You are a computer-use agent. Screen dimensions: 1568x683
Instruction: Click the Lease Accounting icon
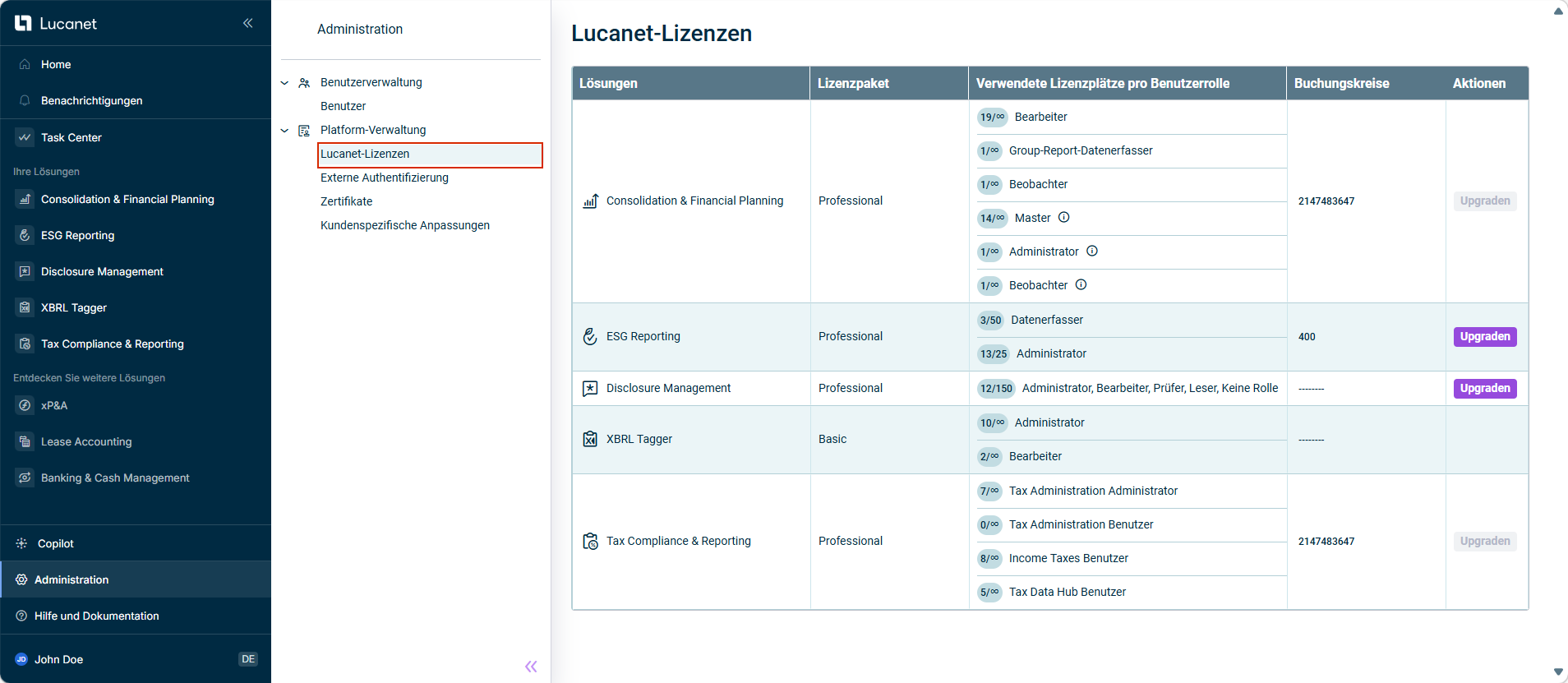pos(25,441)
